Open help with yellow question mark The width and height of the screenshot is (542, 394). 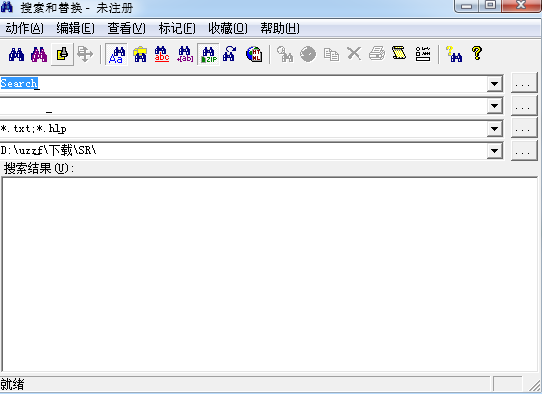477,54
